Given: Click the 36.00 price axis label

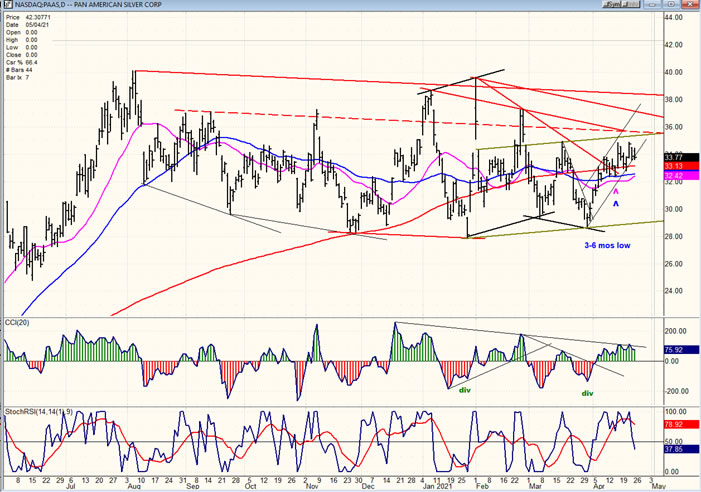Looking at the screenshot, I should point(674,127).
